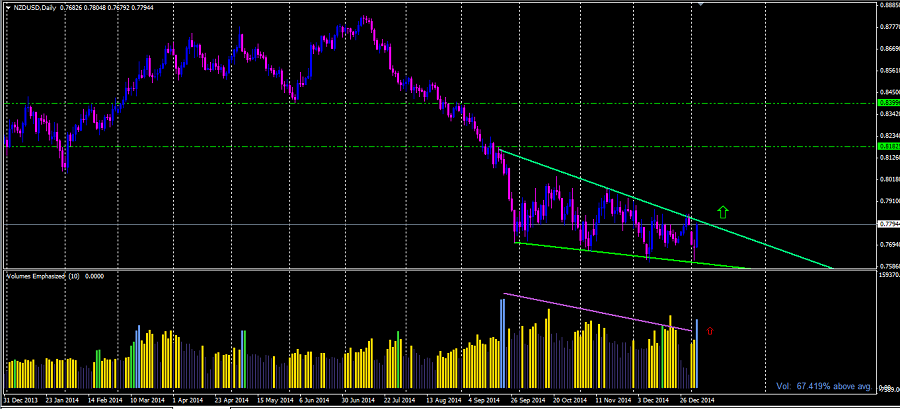Click the green up arrow near the trendline
The image size is (900, 409).
724,212
